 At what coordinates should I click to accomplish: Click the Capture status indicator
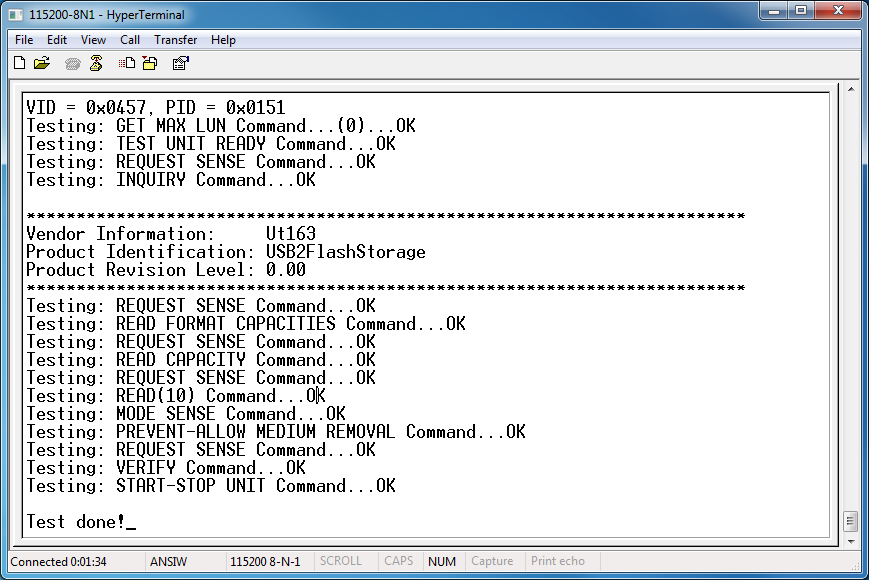point(492,561)
